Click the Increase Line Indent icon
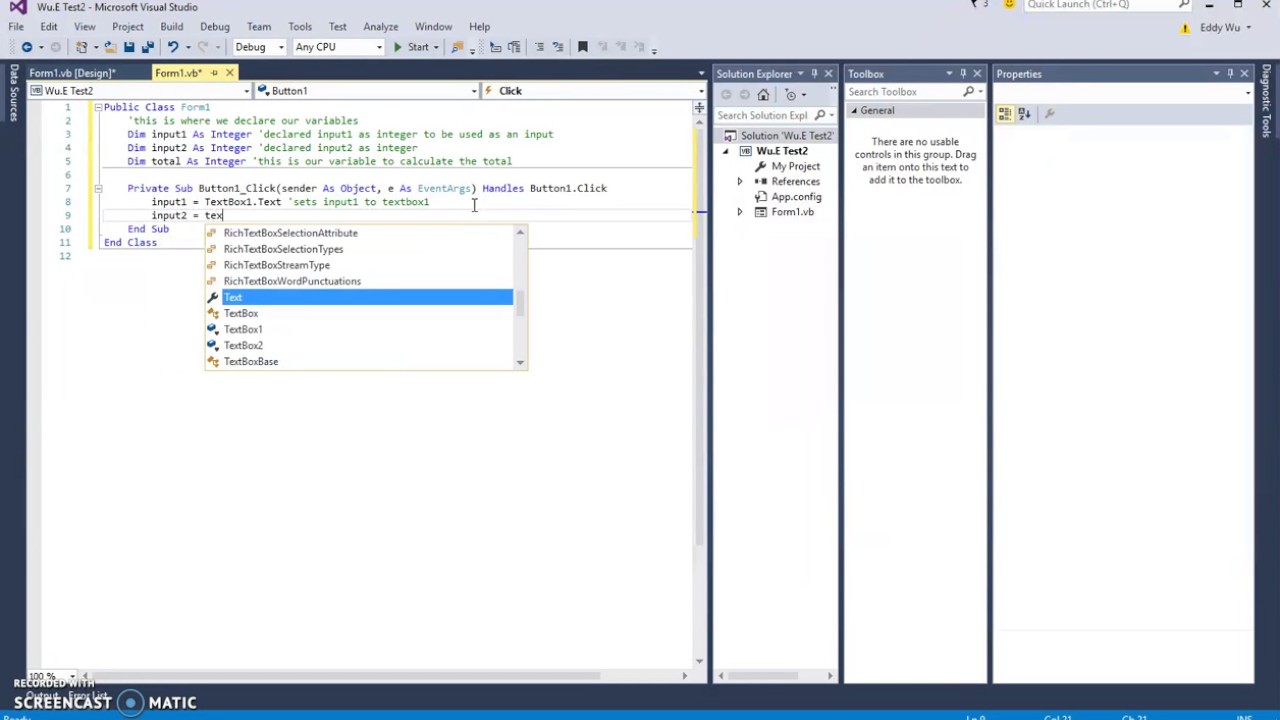The image size is (1280, 720). (514, 47)
